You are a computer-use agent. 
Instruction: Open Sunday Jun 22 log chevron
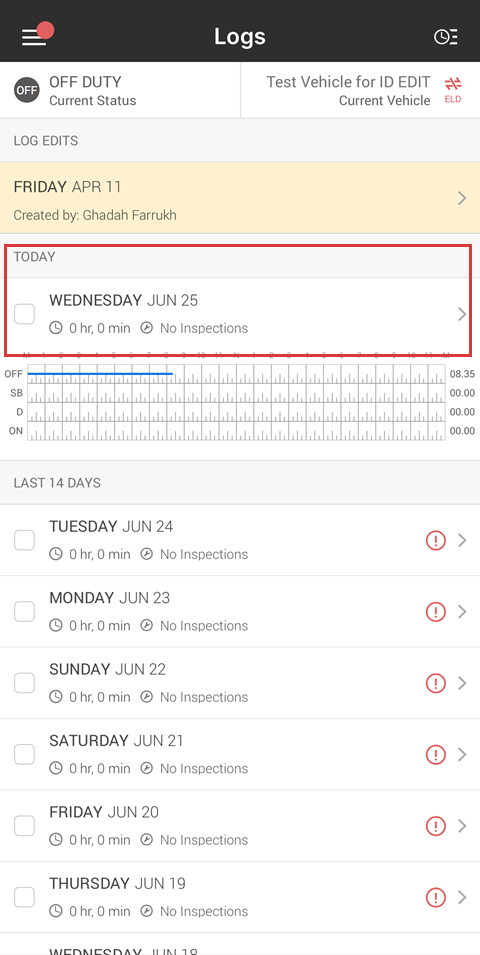point(462,683)
